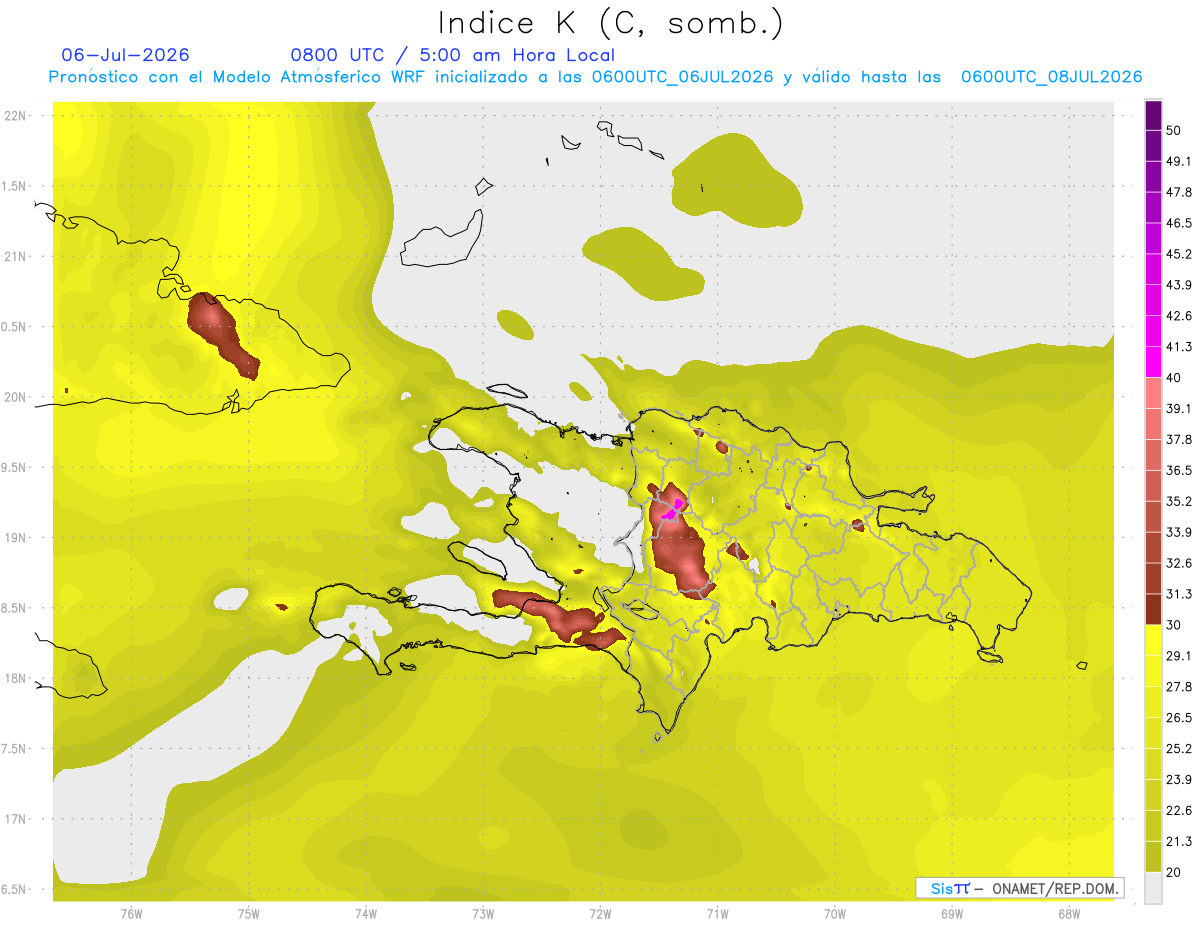The height and width of the screenshot is (927, 1200).
Task: Click the '39.1' color scale value
Action: (x=1179, y=409)
